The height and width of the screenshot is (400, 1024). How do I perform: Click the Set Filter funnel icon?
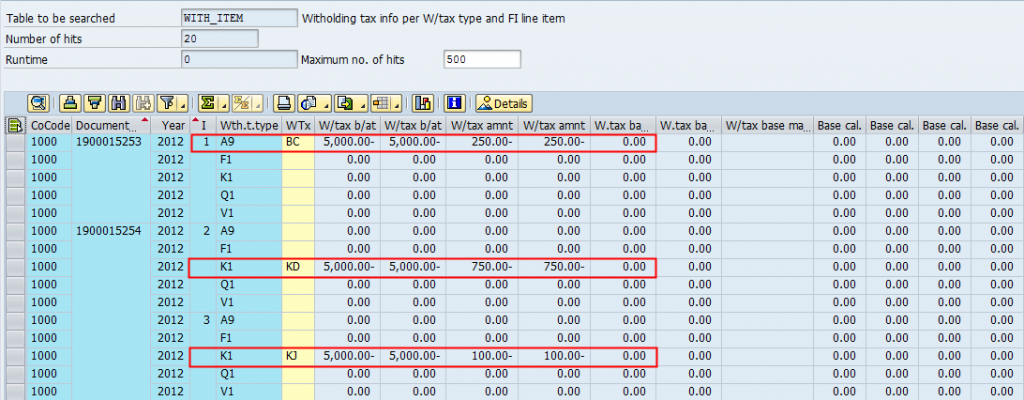(x=168, y=103)
